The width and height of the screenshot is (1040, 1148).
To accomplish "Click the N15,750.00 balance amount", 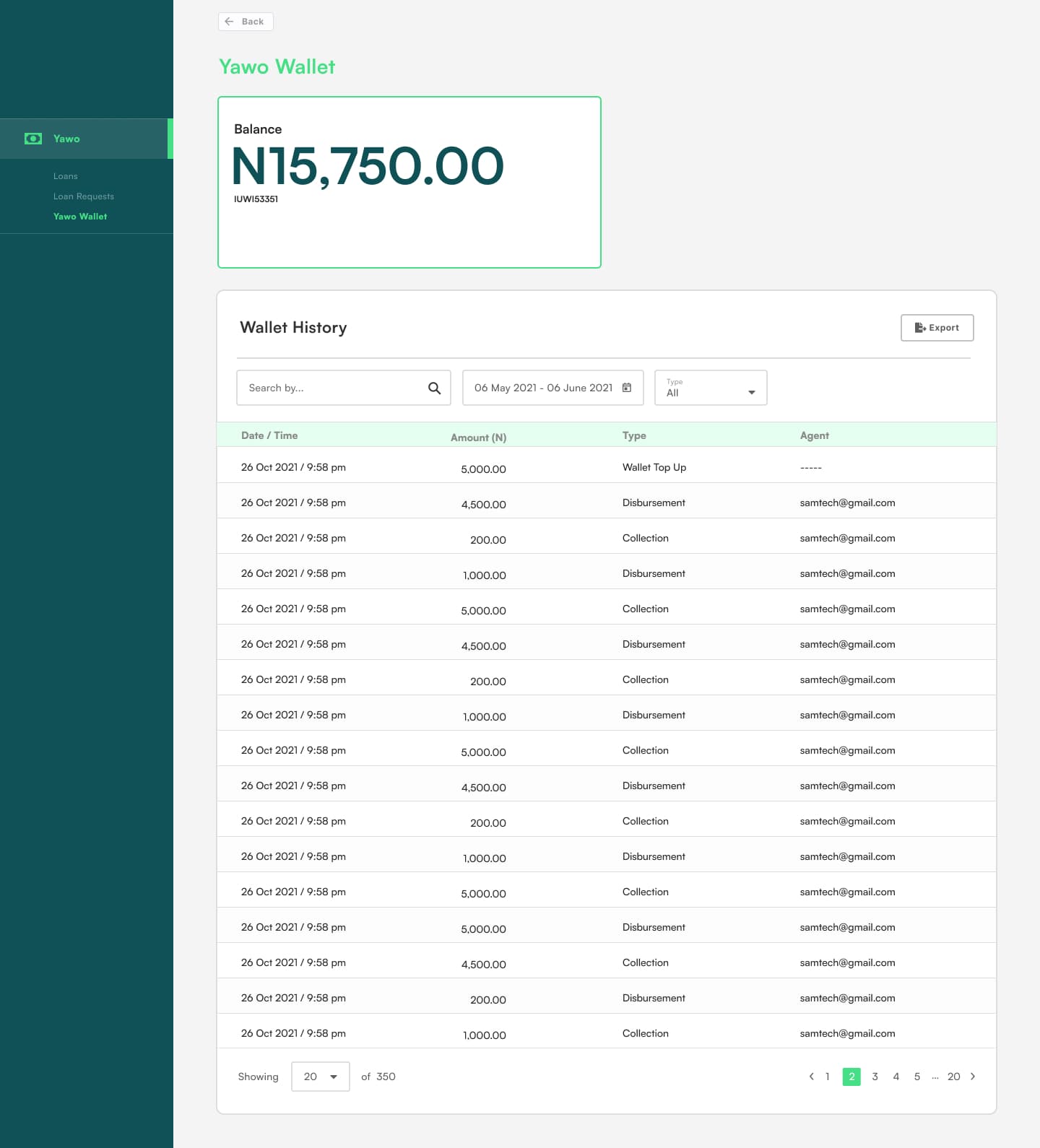I will [368, 166].
